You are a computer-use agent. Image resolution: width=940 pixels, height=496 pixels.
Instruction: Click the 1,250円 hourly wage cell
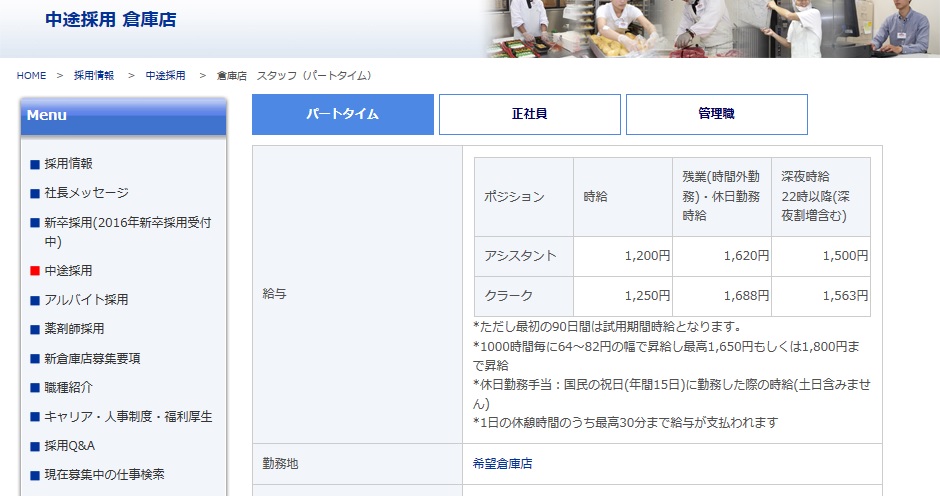[623, 296]
